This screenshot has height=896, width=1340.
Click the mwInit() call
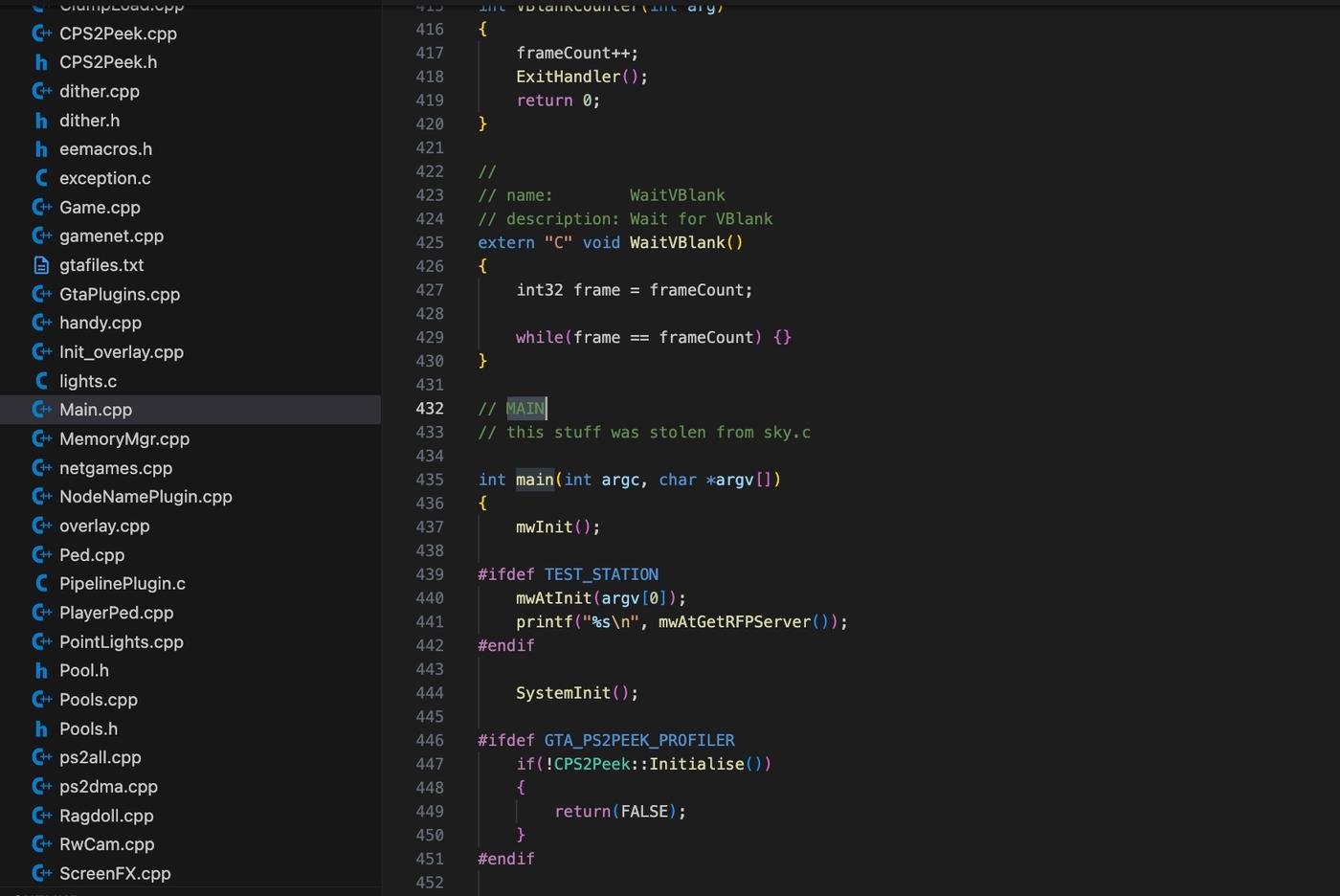(558, 527)
